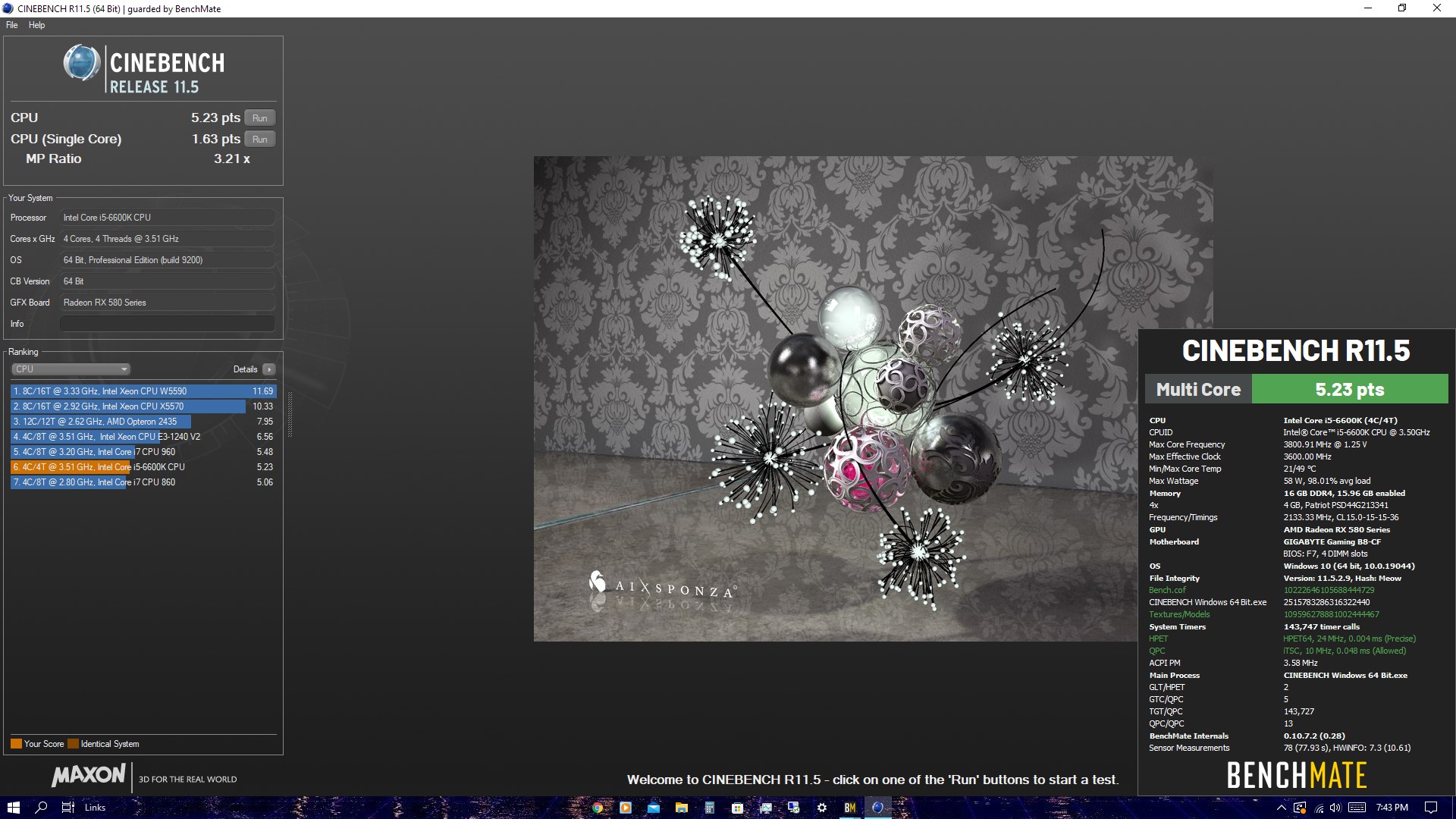Click the Cinebench globe logo

click(x=82, y=63)
